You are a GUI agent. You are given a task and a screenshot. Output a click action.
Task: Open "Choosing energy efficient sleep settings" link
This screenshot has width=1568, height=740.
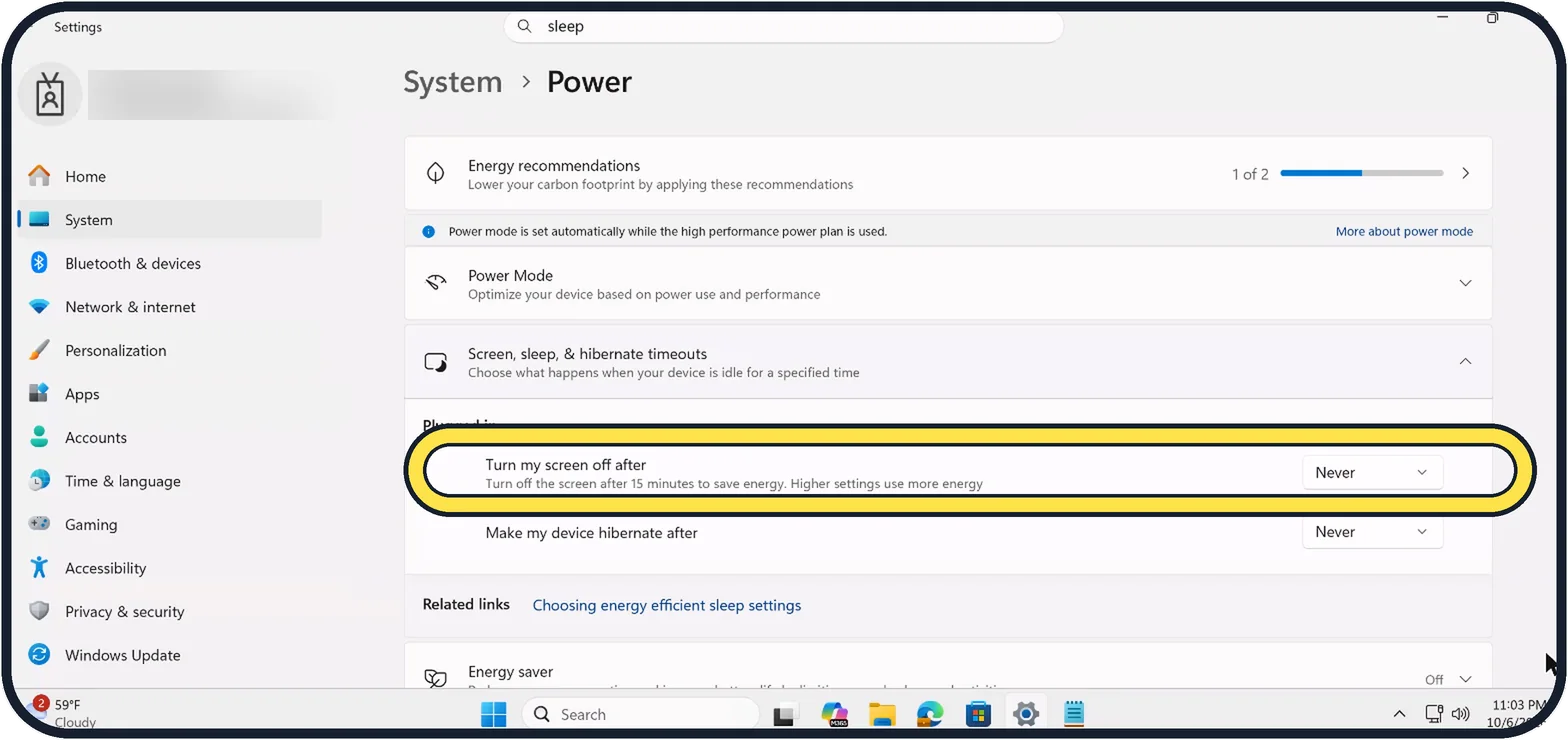coord(667,605)
